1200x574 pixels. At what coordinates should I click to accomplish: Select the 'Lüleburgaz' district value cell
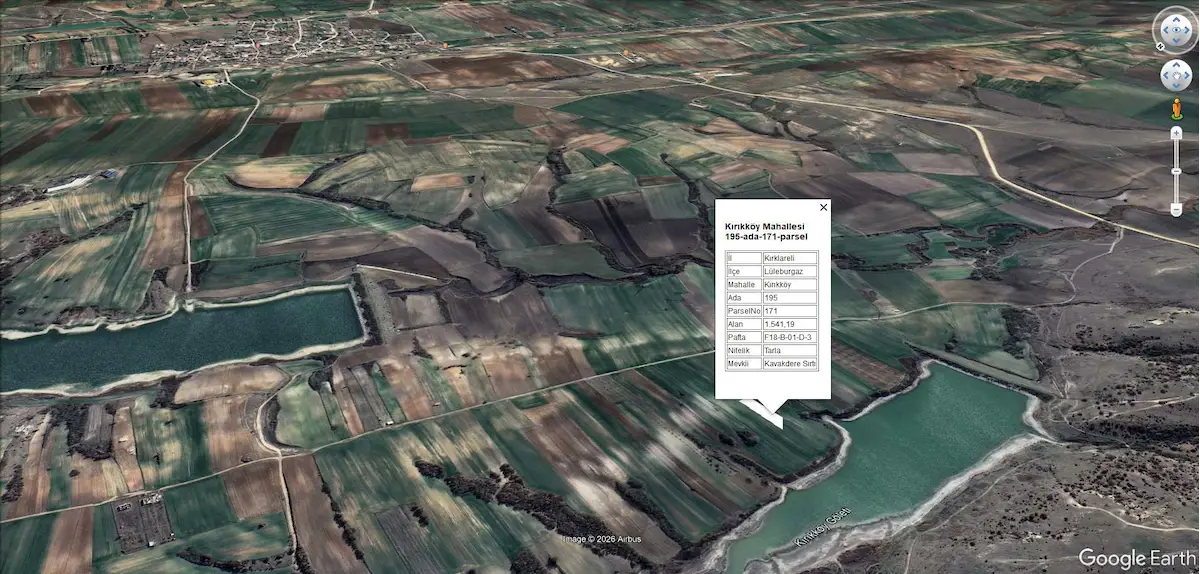click(790, 271)
